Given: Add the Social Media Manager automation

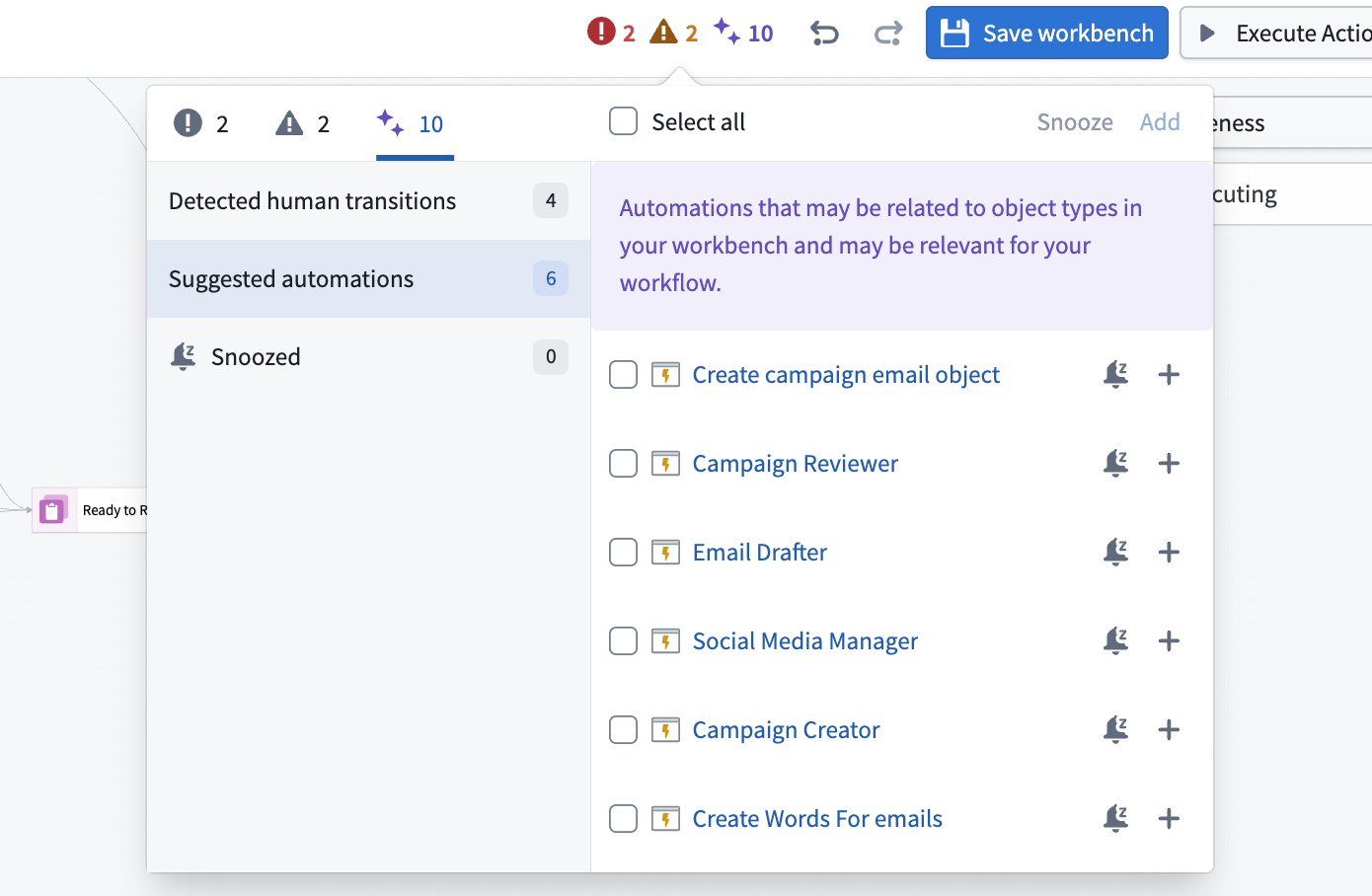Looking at the screenshot, I should (x=1169, y=641).
